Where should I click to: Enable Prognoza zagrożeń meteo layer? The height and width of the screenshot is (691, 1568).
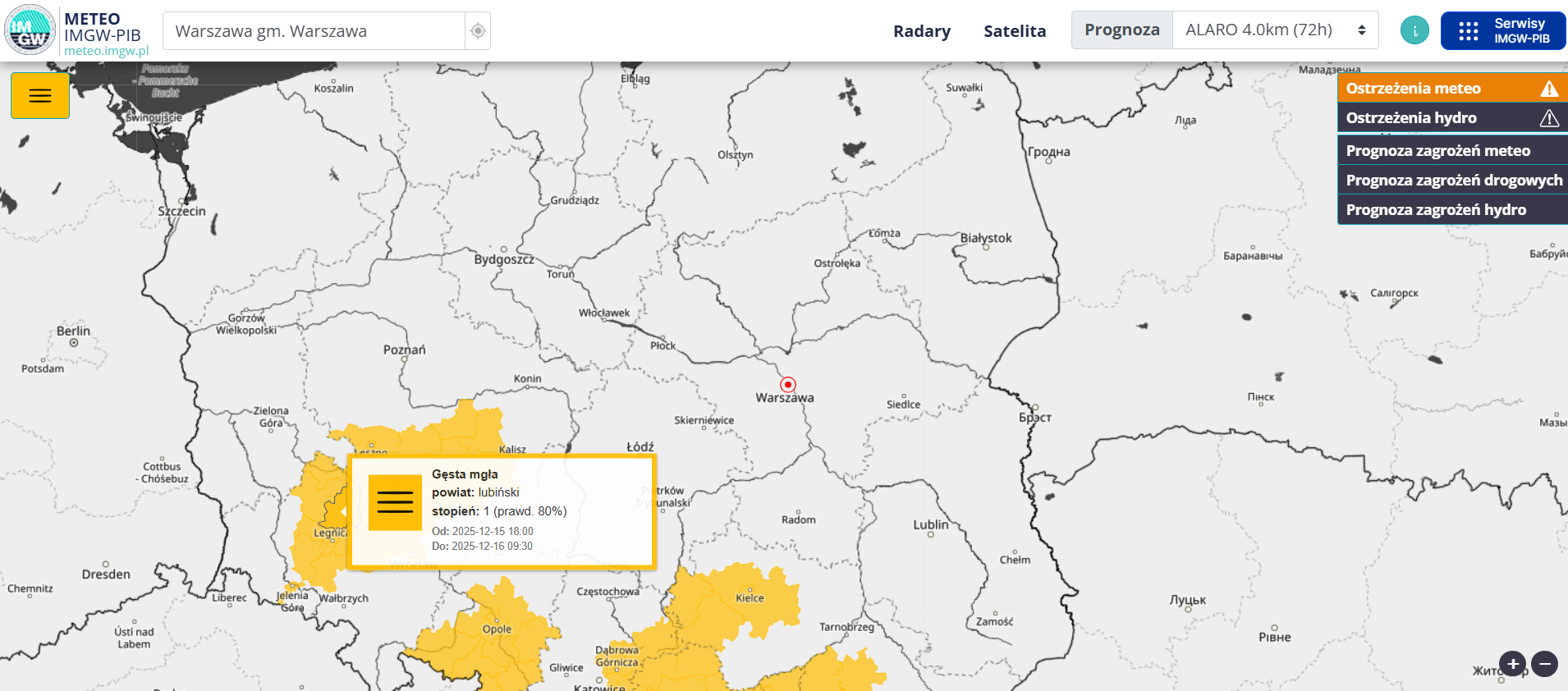pos(1451,150)
